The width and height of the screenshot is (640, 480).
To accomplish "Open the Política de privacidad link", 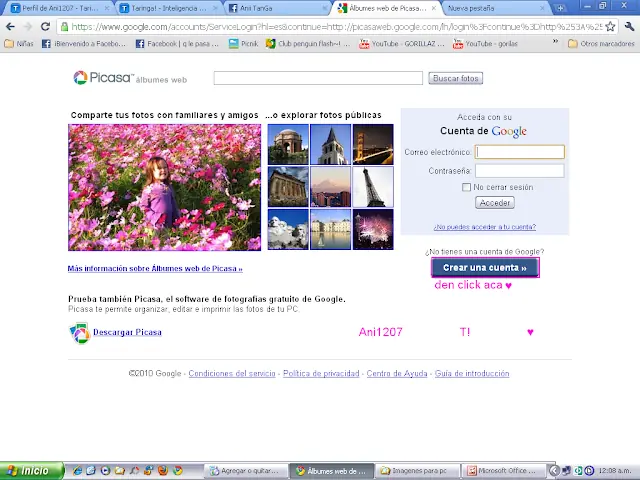I will (321, 373).
